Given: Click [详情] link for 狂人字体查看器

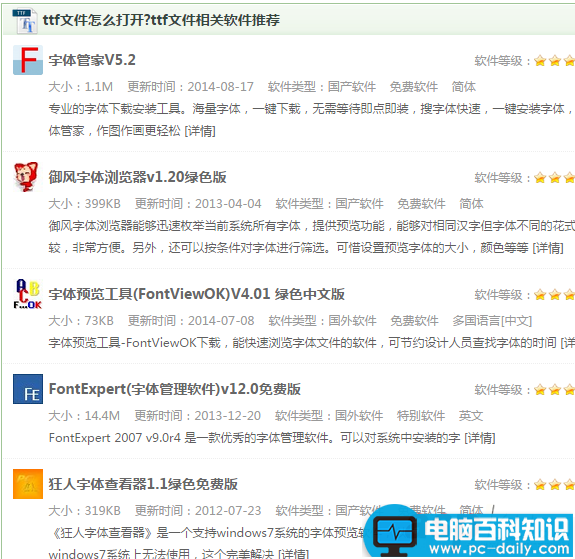Looking at the screenshot, I should [x=294, y=553].
